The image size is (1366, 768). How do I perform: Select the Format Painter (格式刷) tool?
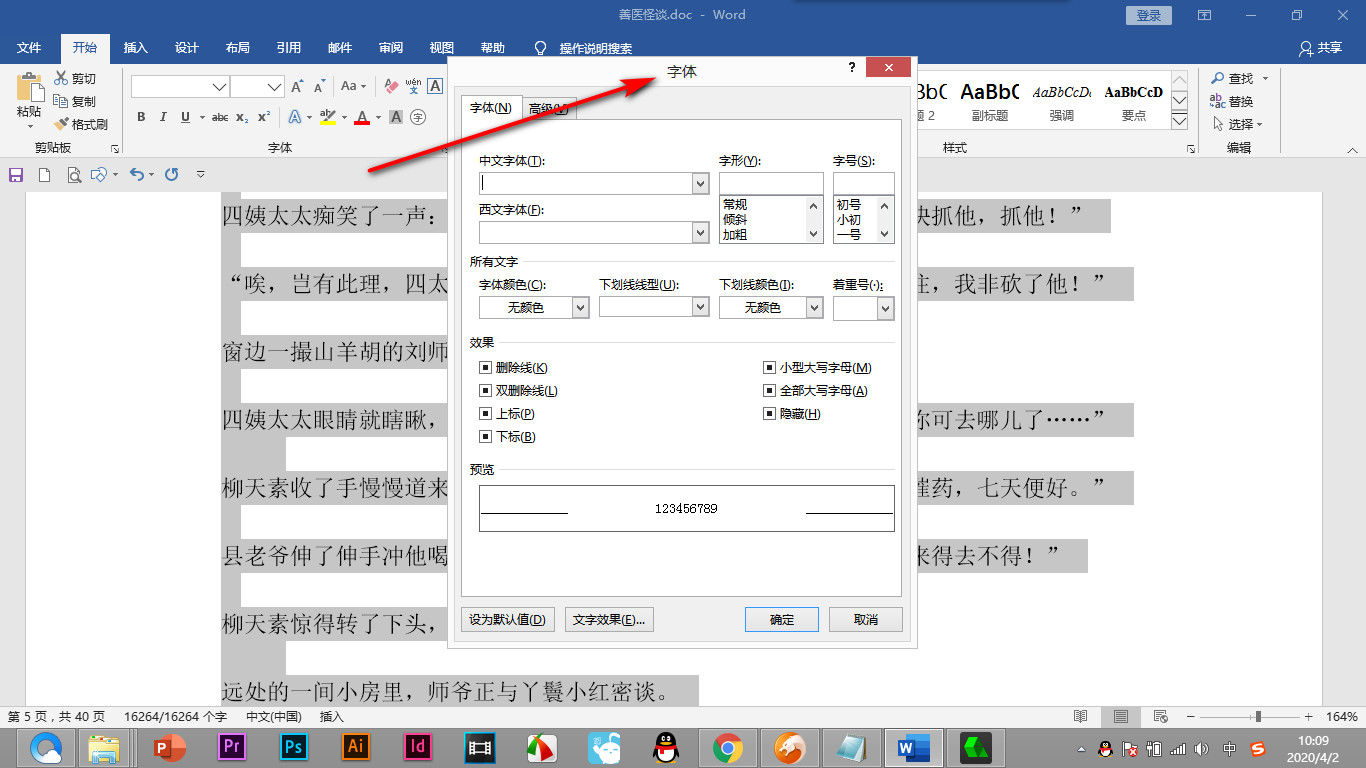(x=80, y=124)
